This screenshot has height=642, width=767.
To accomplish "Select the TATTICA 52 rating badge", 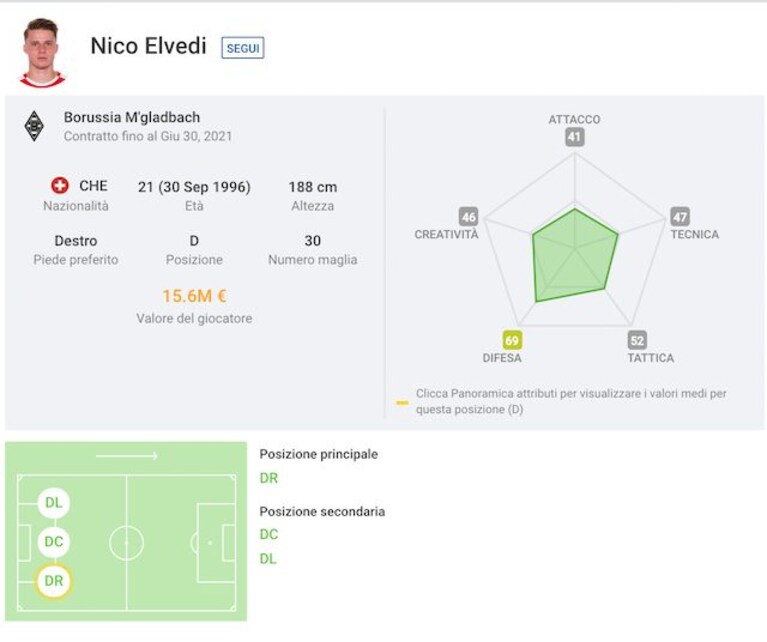I will click(637, 340).
